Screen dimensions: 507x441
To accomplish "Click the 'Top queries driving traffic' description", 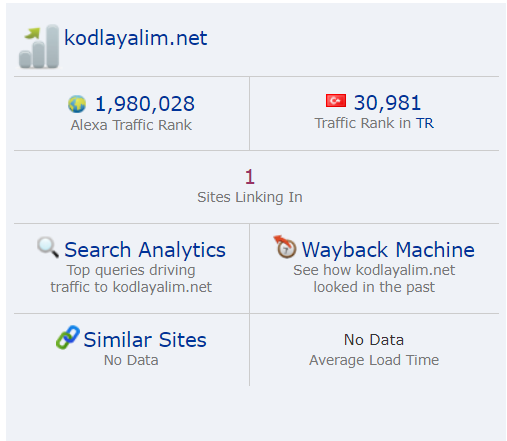I will [x=131, y=279].
